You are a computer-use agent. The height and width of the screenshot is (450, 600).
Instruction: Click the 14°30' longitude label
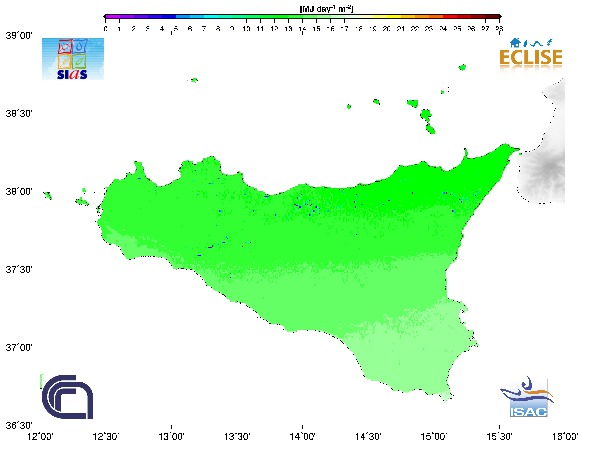[368, 437]
